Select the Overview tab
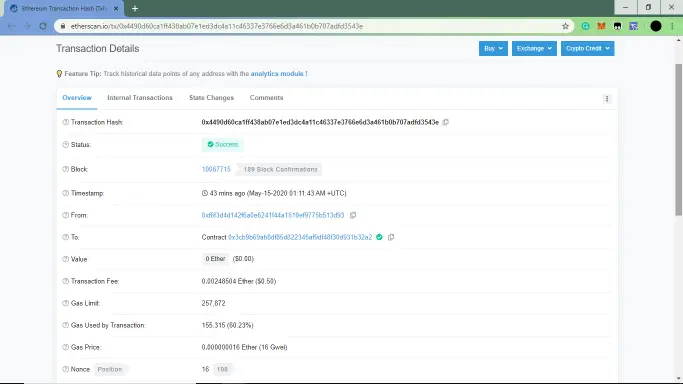 (77, 98)
